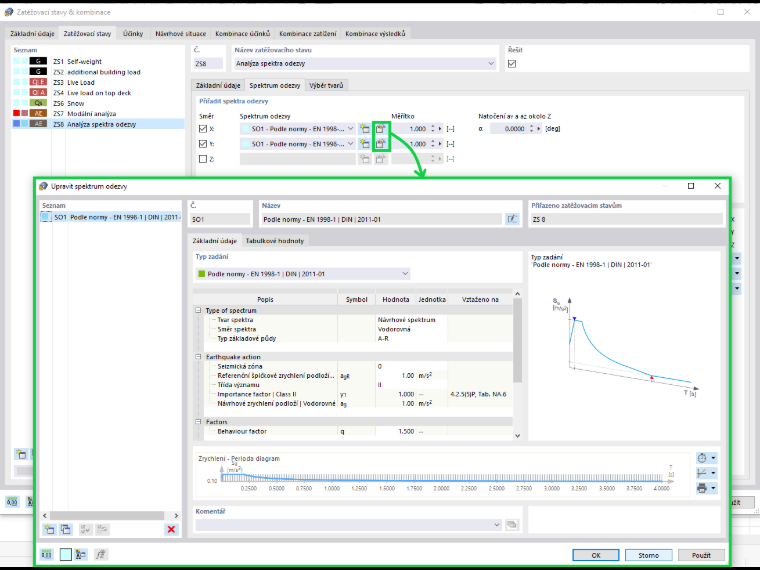Screen dimensions: 760x570
Task: Click rotation angle α input field
Action: 508,129
